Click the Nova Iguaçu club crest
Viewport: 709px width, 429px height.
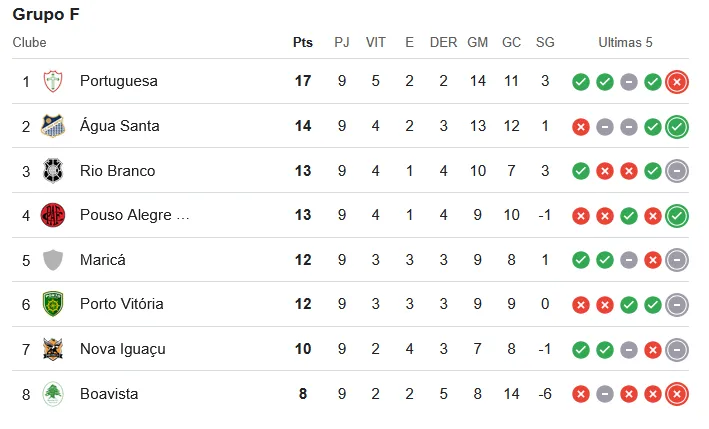click(x=53, y=349)
